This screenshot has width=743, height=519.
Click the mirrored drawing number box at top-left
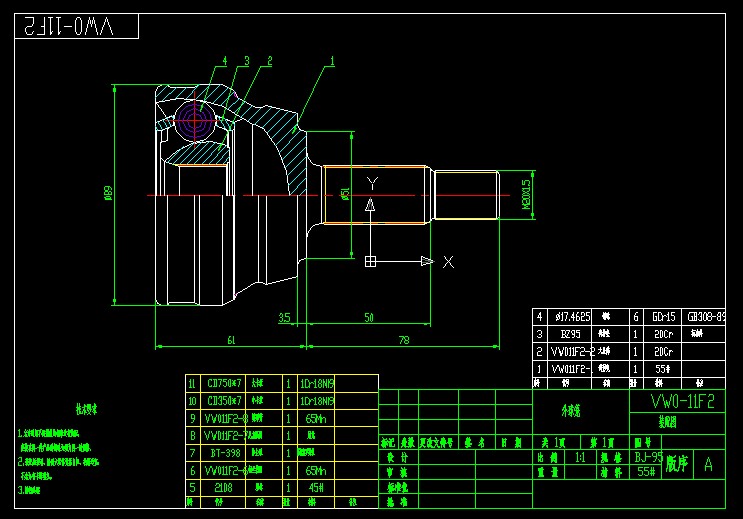pyautogui.click(x=80, y=25)
